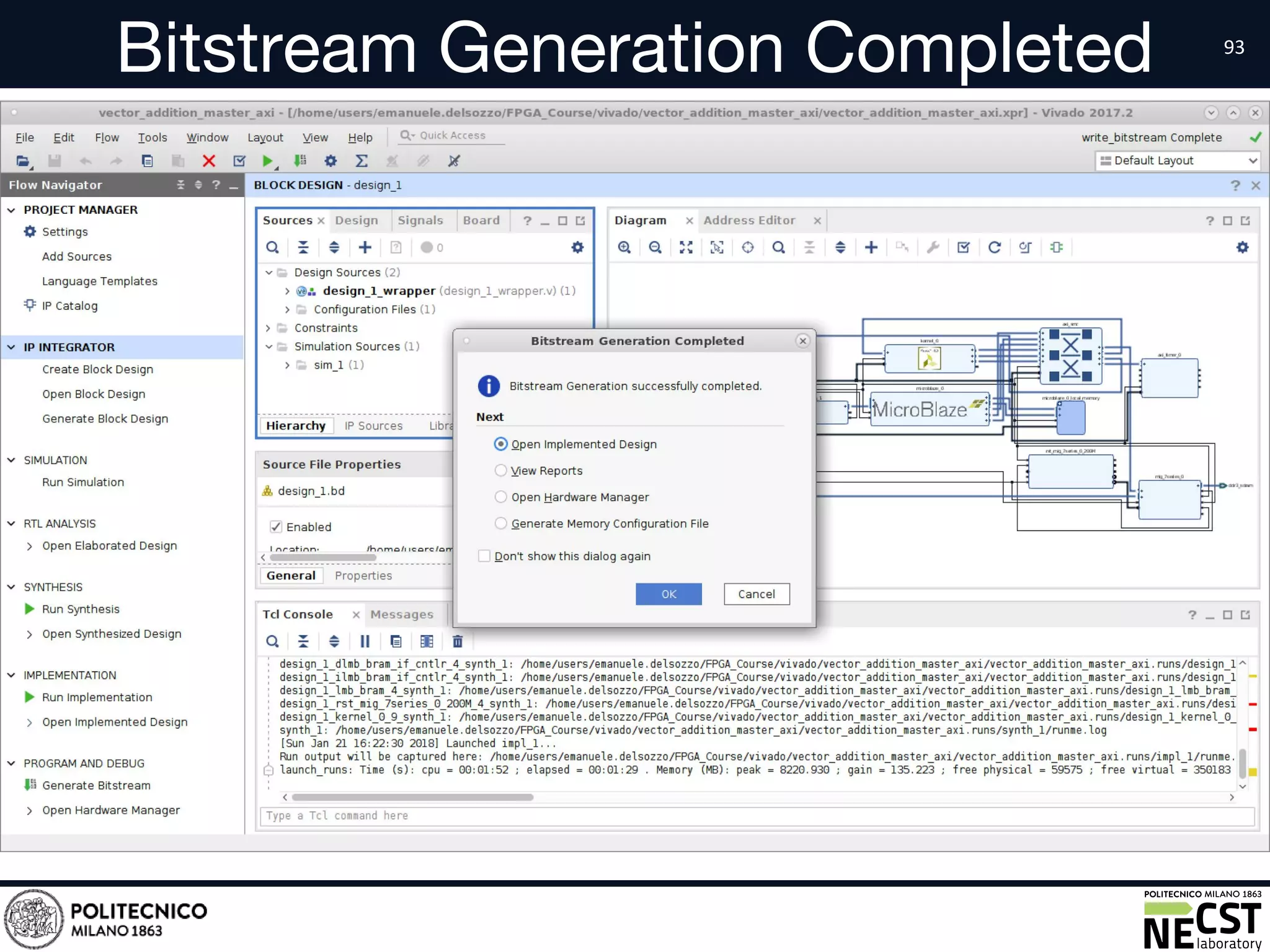
Task: Zoom in on the block diagram
Action: [x=624, y=247]
